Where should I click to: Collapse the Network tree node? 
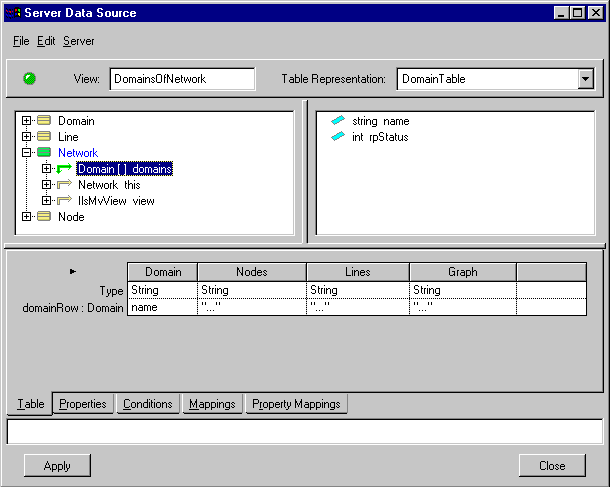pyautogui.click(x=27, y=153)
